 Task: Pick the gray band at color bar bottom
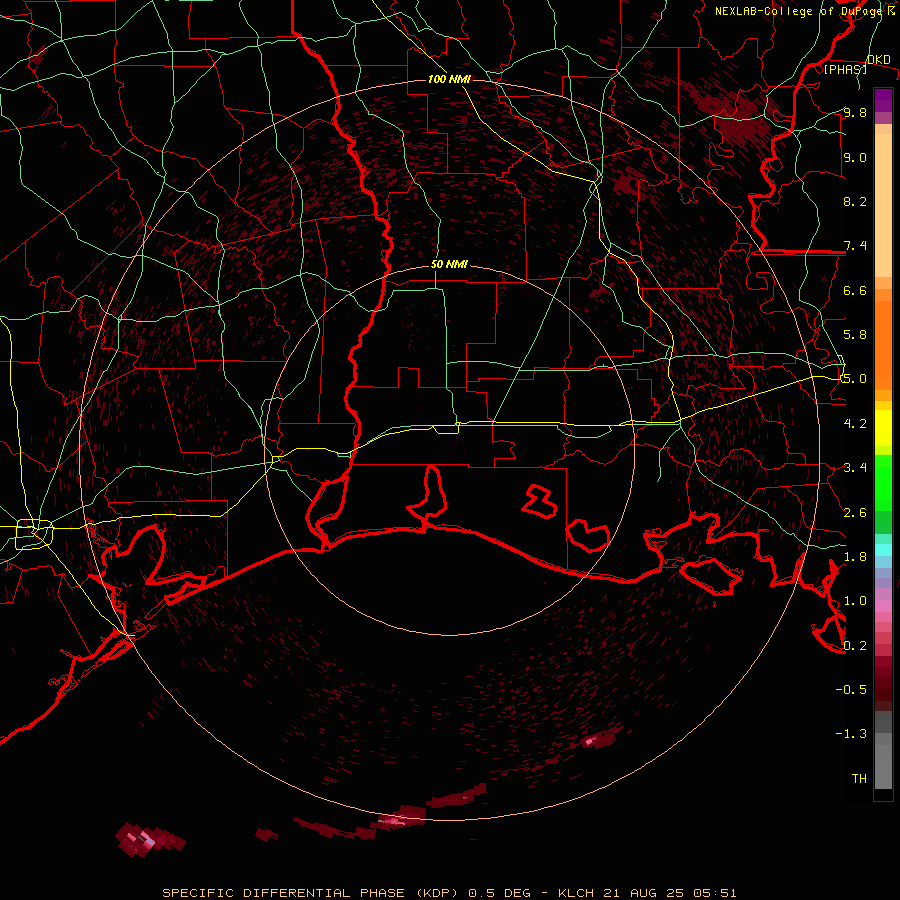coord(883,759)
